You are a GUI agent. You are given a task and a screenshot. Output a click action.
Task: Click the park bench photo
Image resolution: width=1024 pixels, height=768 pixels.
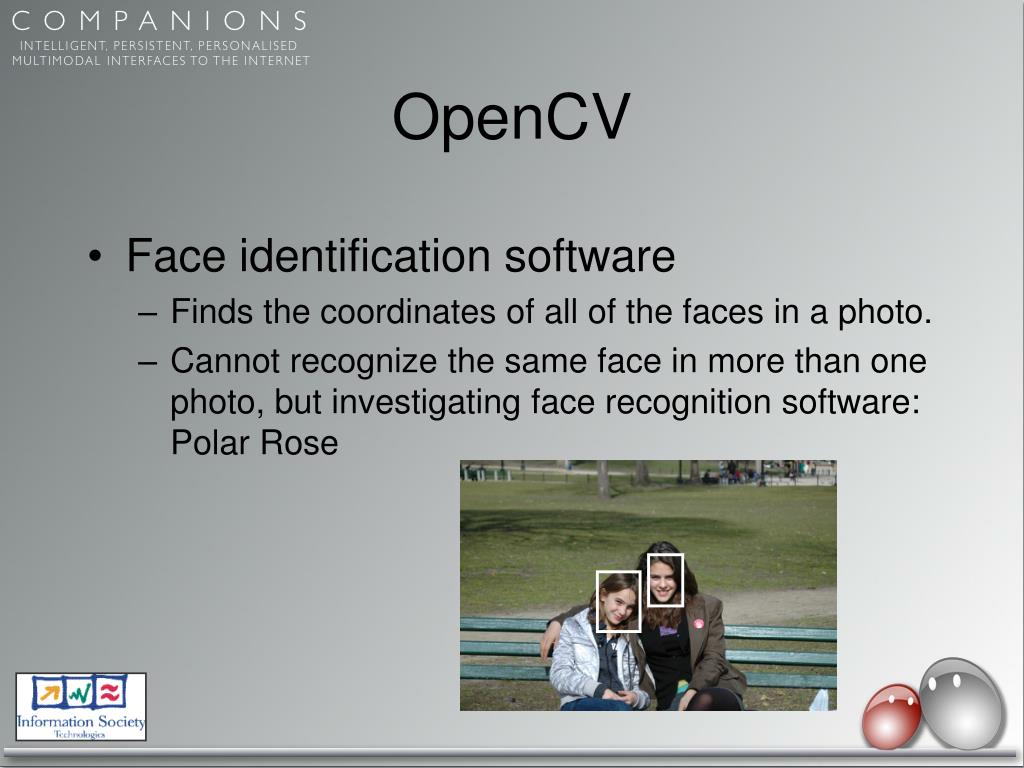pos(648,585)
